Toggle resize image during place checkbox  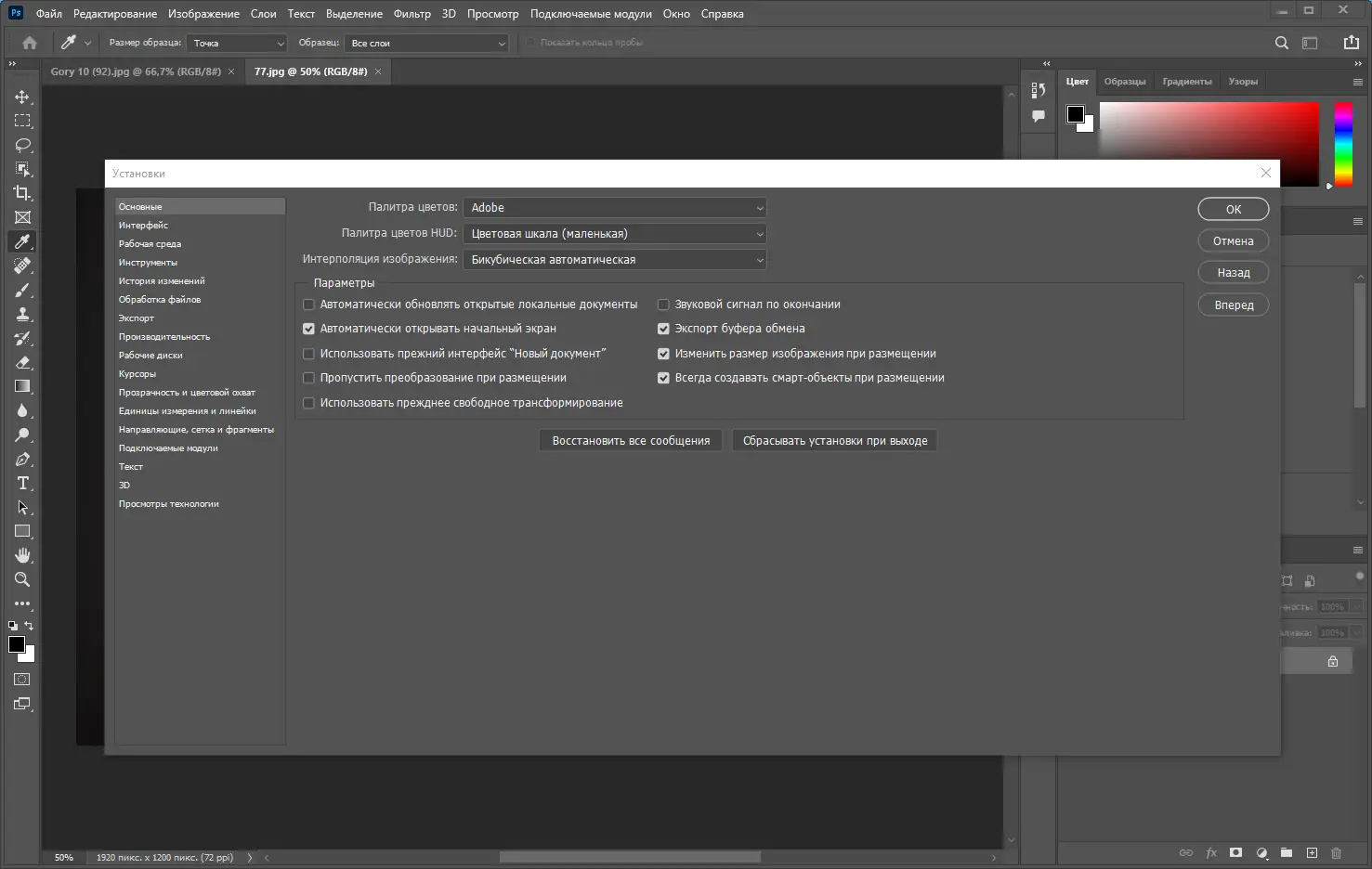(663, 354)
